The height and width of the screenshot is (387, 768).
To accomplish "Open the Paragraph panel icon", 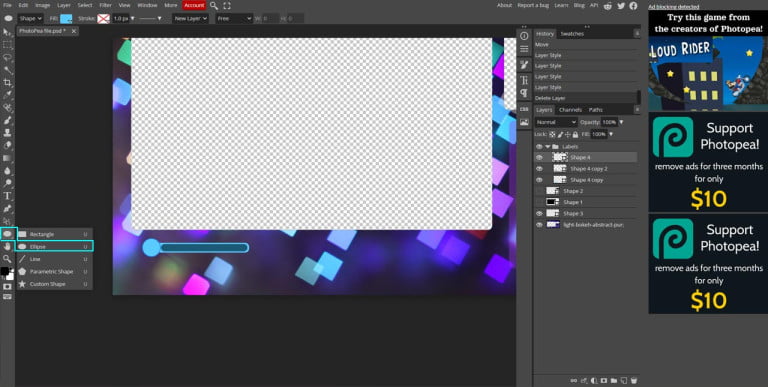I will 524,93.
